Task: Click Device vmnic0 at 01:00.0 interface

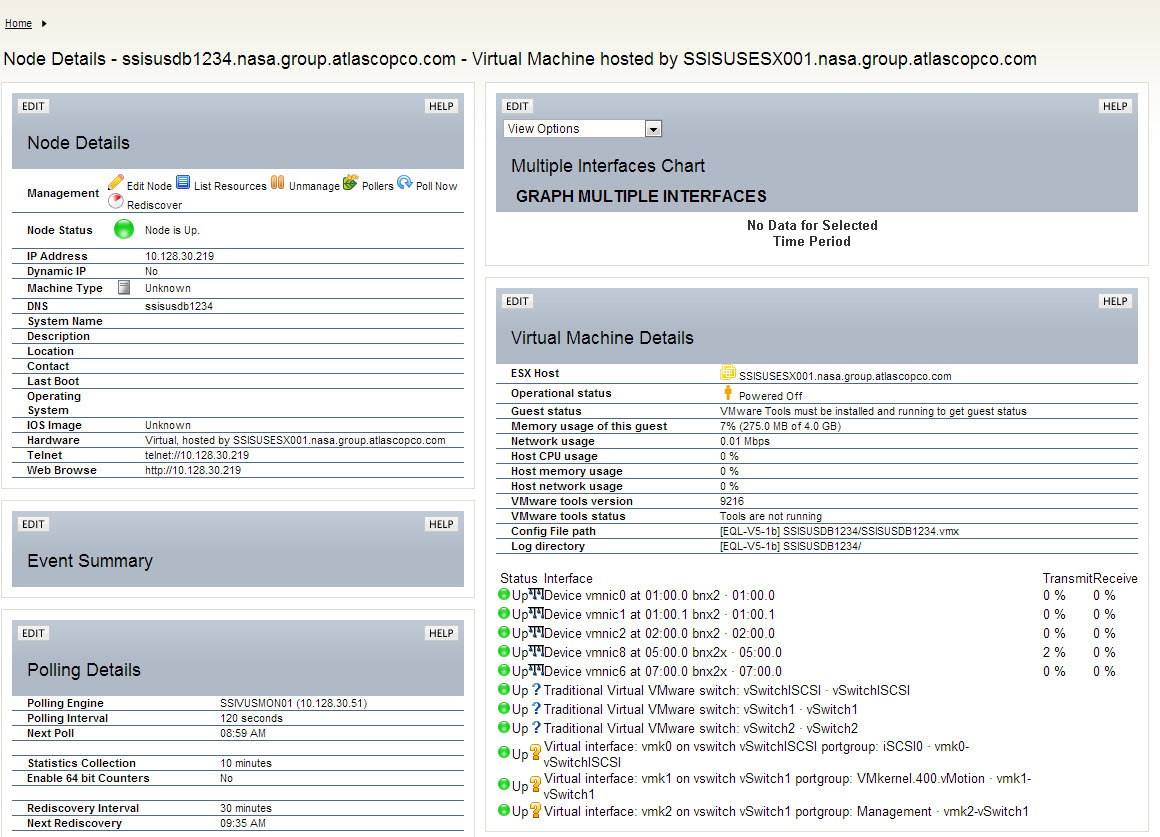Action: click(659, 595)
